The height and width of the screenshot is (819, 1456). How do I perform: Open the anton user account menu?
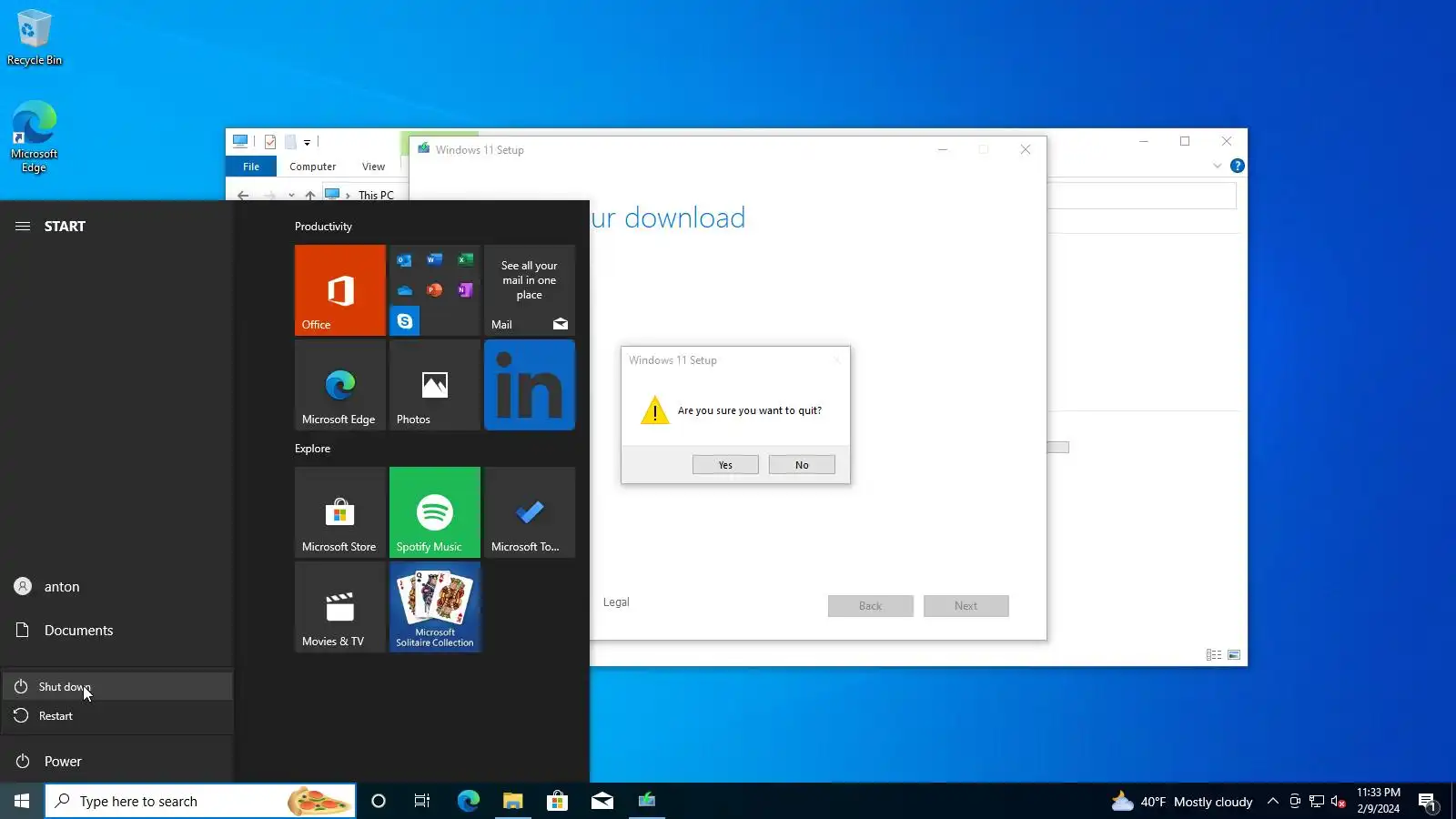tap(117, 587)
